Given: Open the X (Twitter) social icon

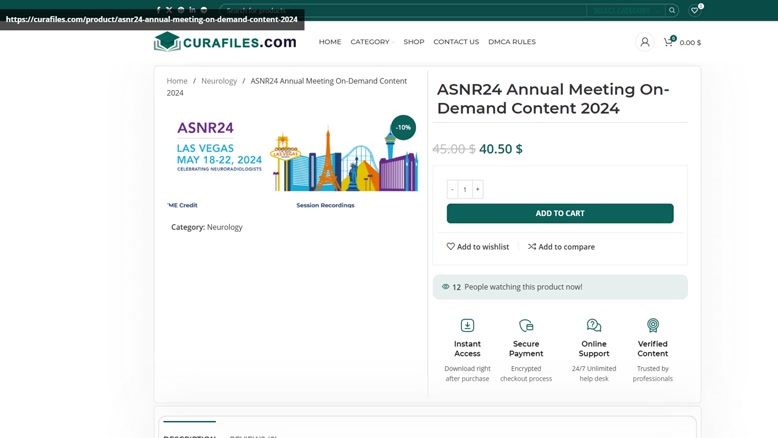Looking at the screenshot, I should tap(169, 9).
